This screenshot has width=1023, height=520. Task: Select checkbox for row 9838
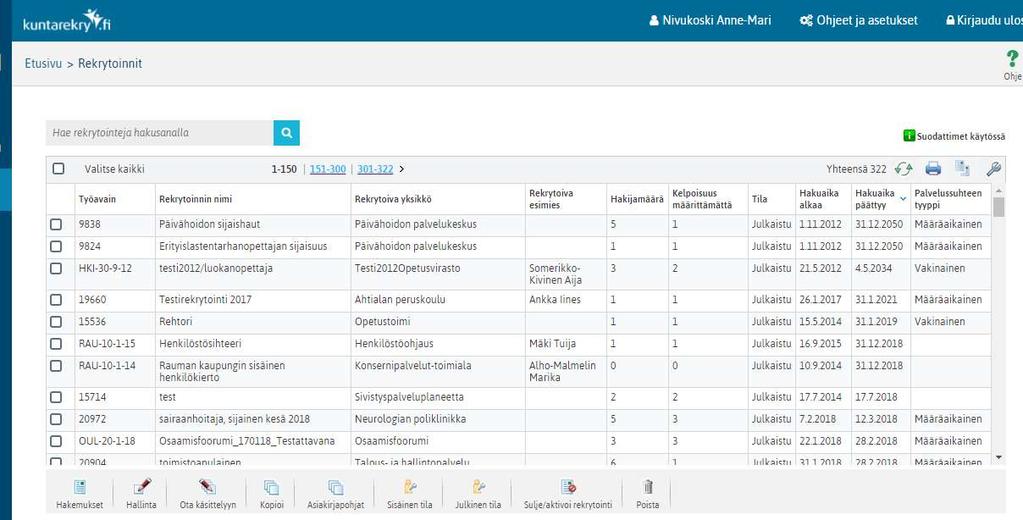tap(56, 224)
